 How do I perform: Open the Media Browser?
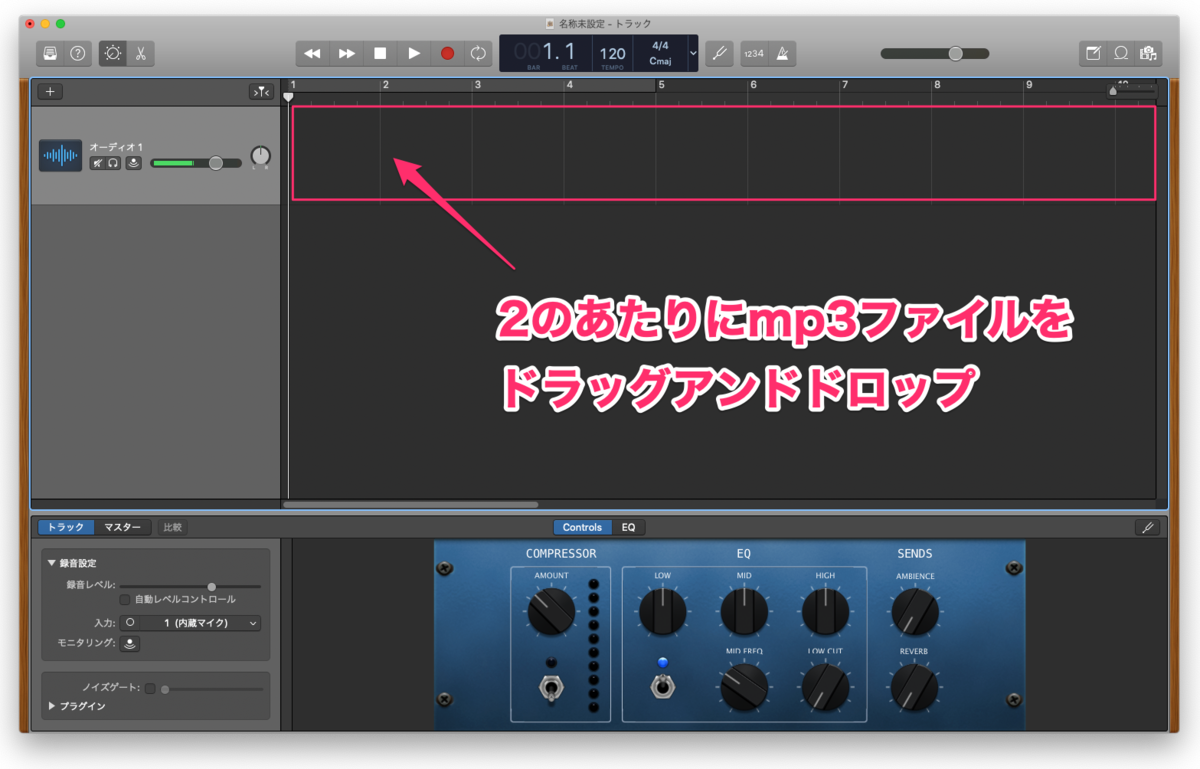1148,53
